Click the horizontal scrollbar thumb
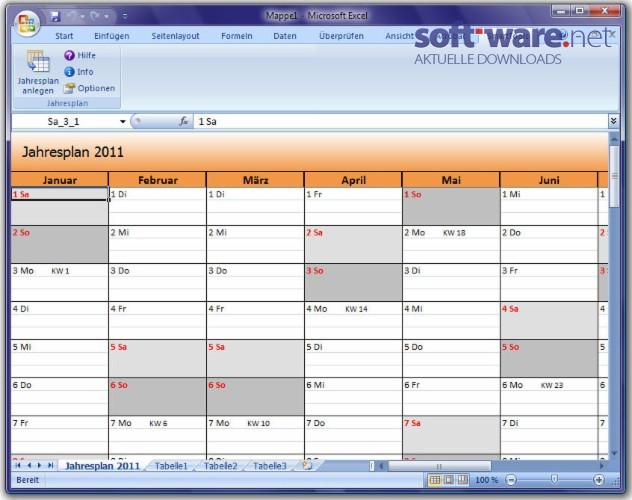This screenshot has width=632, height=500. coord(439,466)
